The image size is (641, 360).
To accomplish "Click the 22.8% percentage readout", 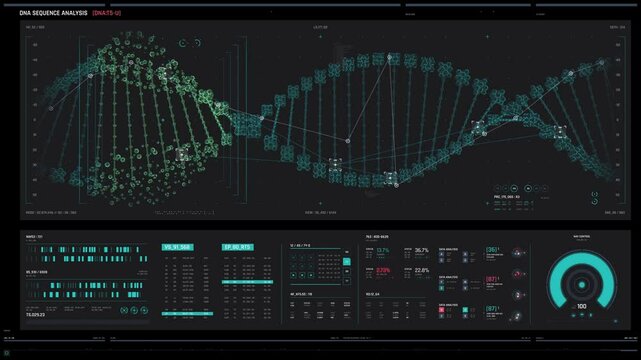I will point(421,271).
